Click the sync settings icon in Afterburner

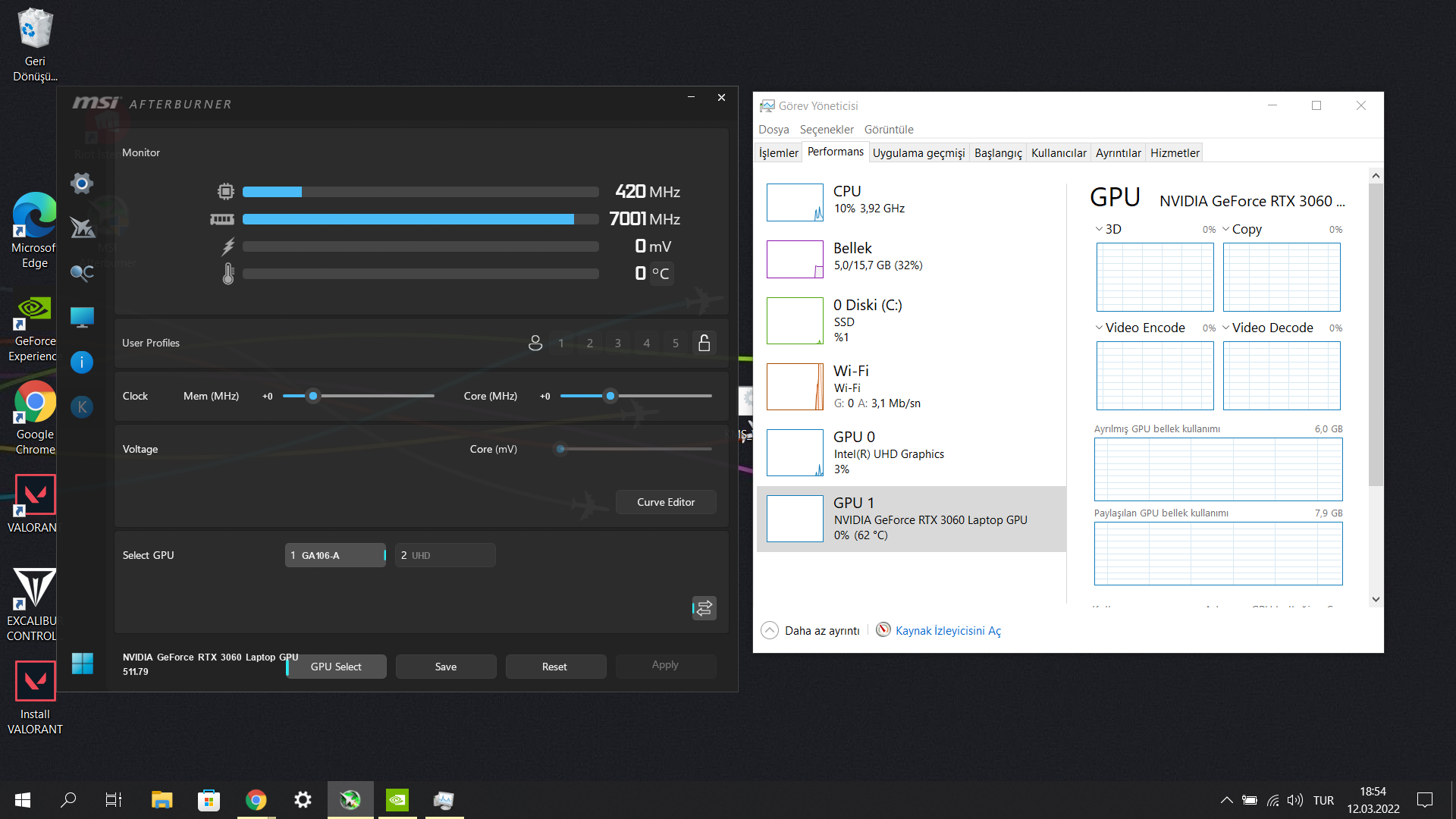(704, 608)
